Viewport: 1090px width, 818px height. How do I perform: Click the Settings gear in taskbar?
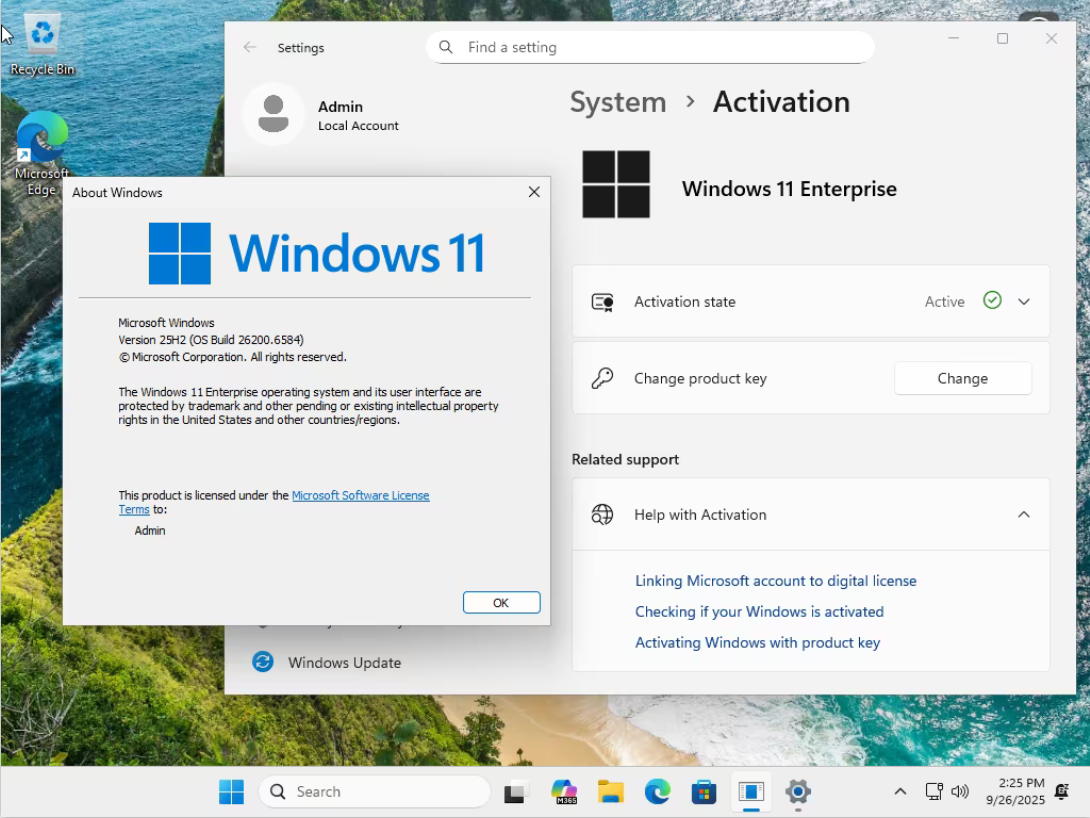point(797,792)
